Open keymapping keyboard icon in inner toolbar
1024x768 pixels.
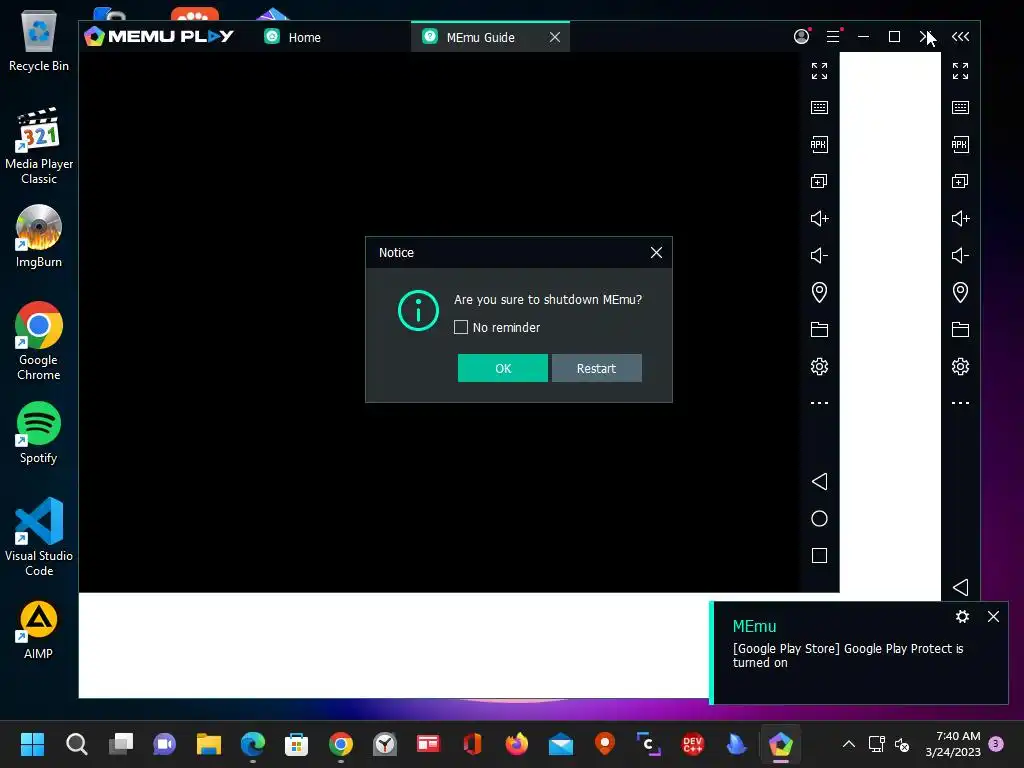819,107
